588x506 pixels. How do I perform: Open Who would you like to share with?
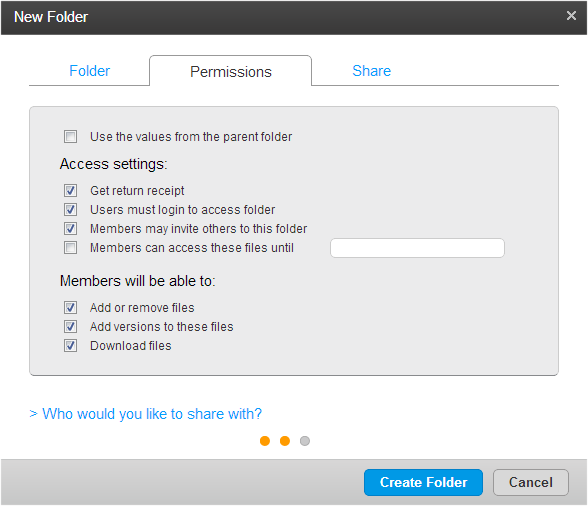(152, 414)
